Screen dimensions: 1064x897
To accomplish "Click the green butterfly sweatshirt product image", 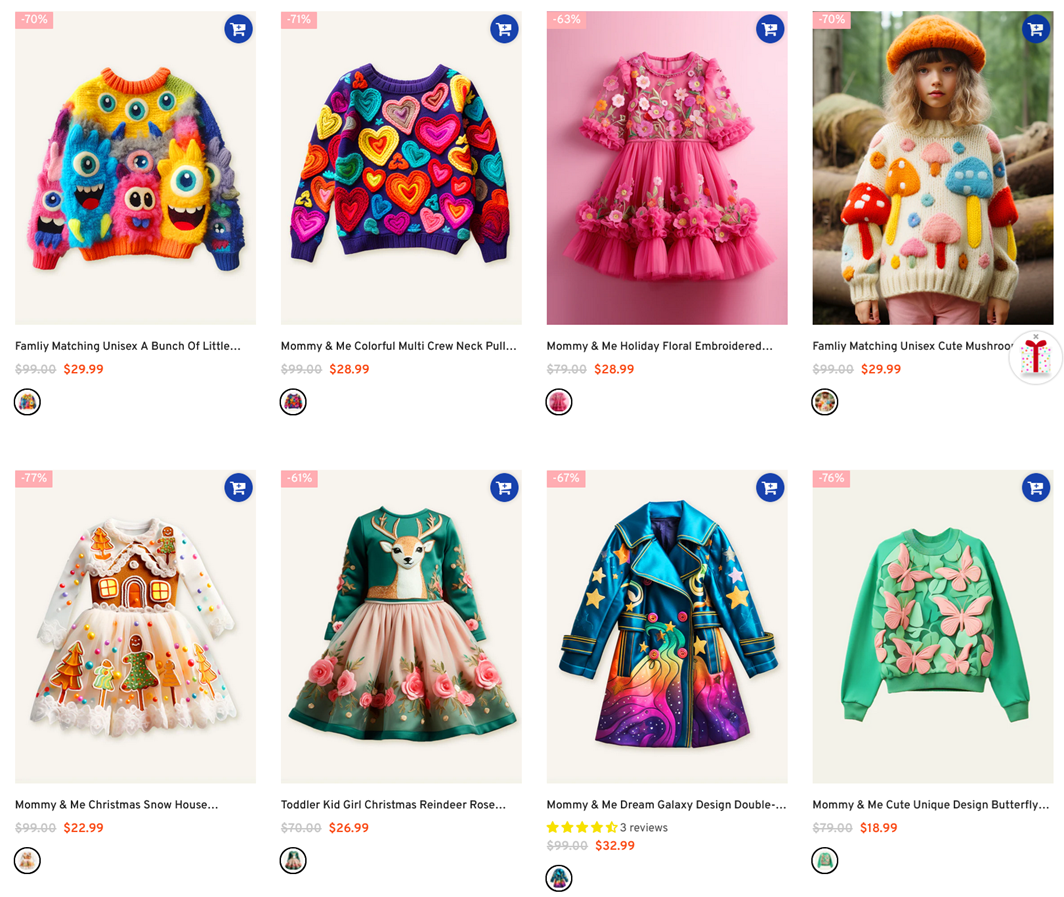I will pyautogui.click(x=932, y=626).
